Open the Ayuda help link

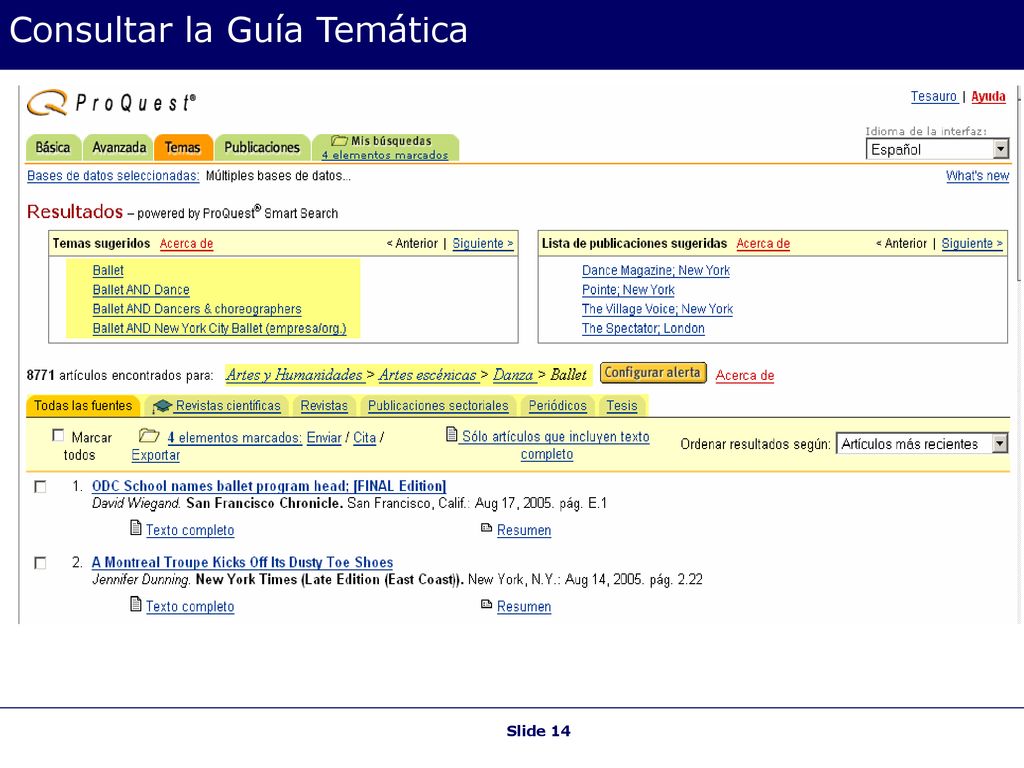(988, 97)
